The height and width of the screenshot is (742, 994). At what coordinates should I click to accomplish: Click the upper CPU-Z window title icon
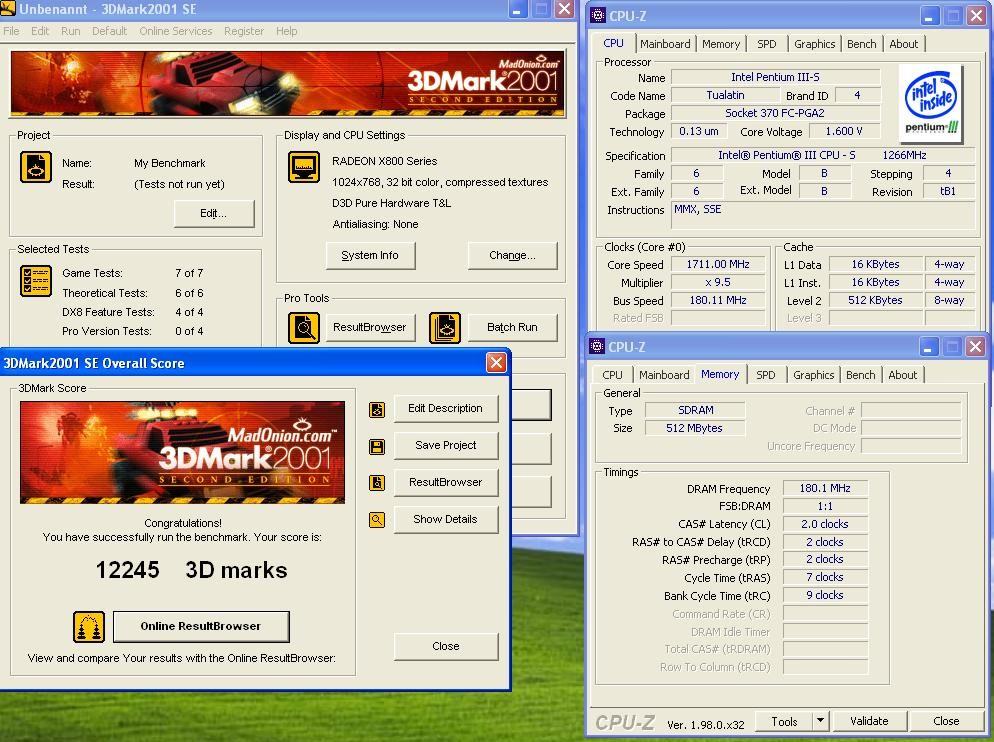[597, 15]
